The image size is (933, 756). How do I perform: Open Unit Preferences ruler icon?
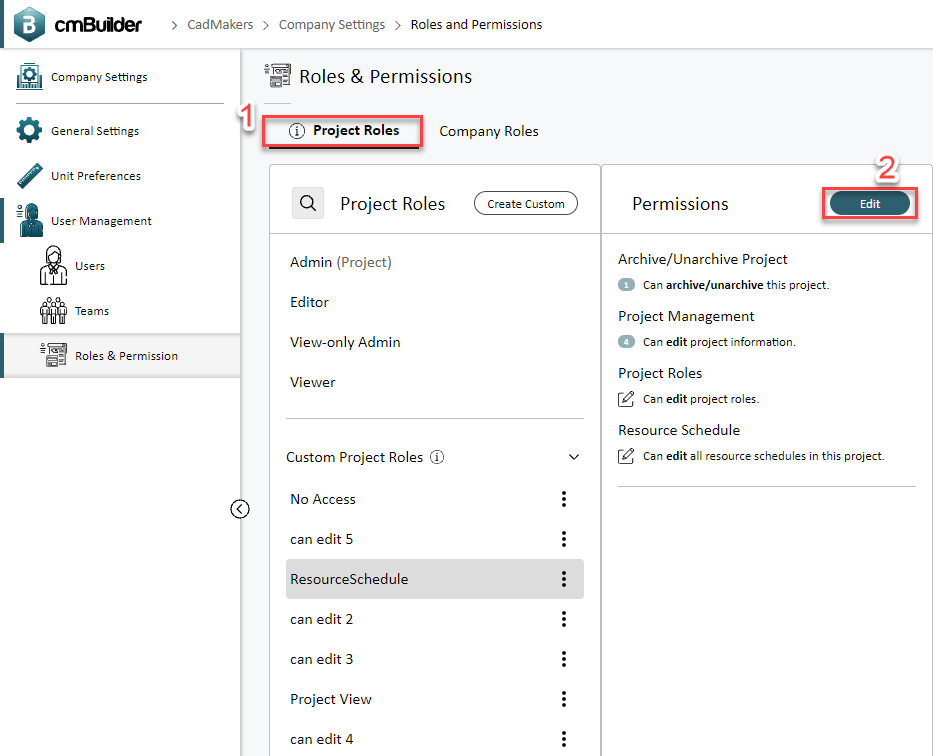(x=29, y=175)
